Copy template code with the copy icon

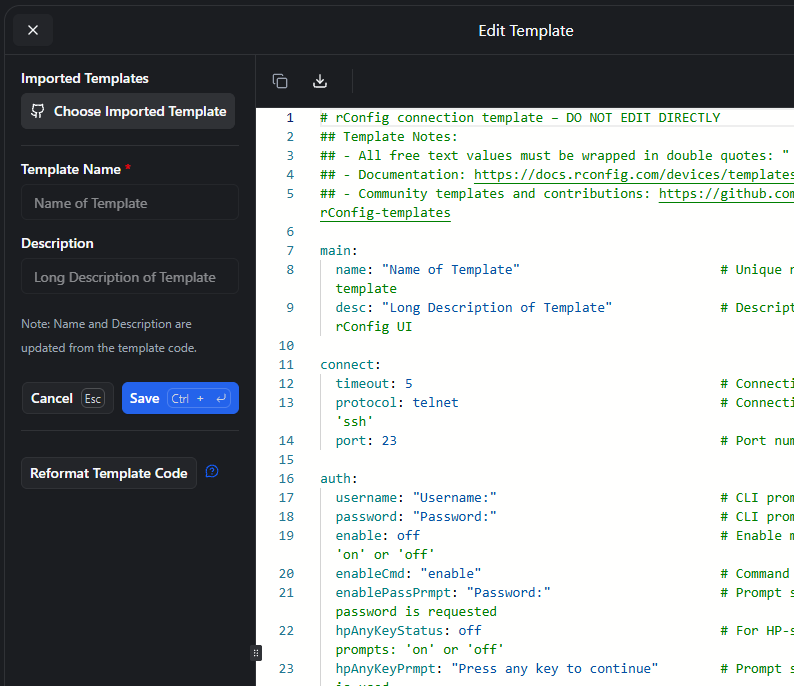(x=280, y=81)
